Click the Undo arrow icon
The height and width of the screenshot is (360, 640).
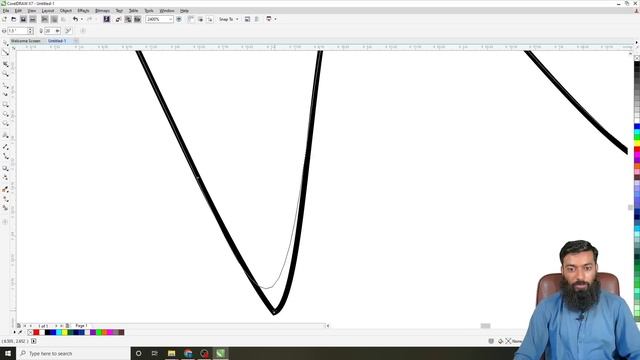coord(75,19)
